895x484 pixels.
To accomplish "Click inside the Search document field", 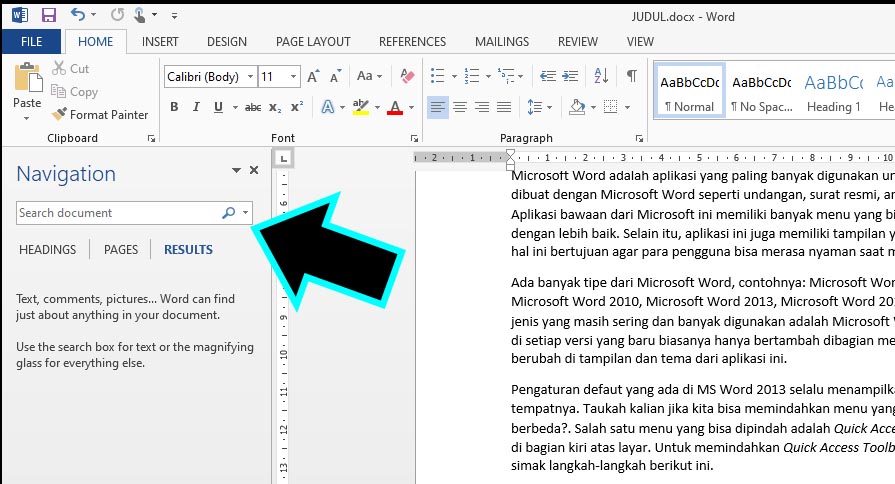I will click(x=115, y=213).
